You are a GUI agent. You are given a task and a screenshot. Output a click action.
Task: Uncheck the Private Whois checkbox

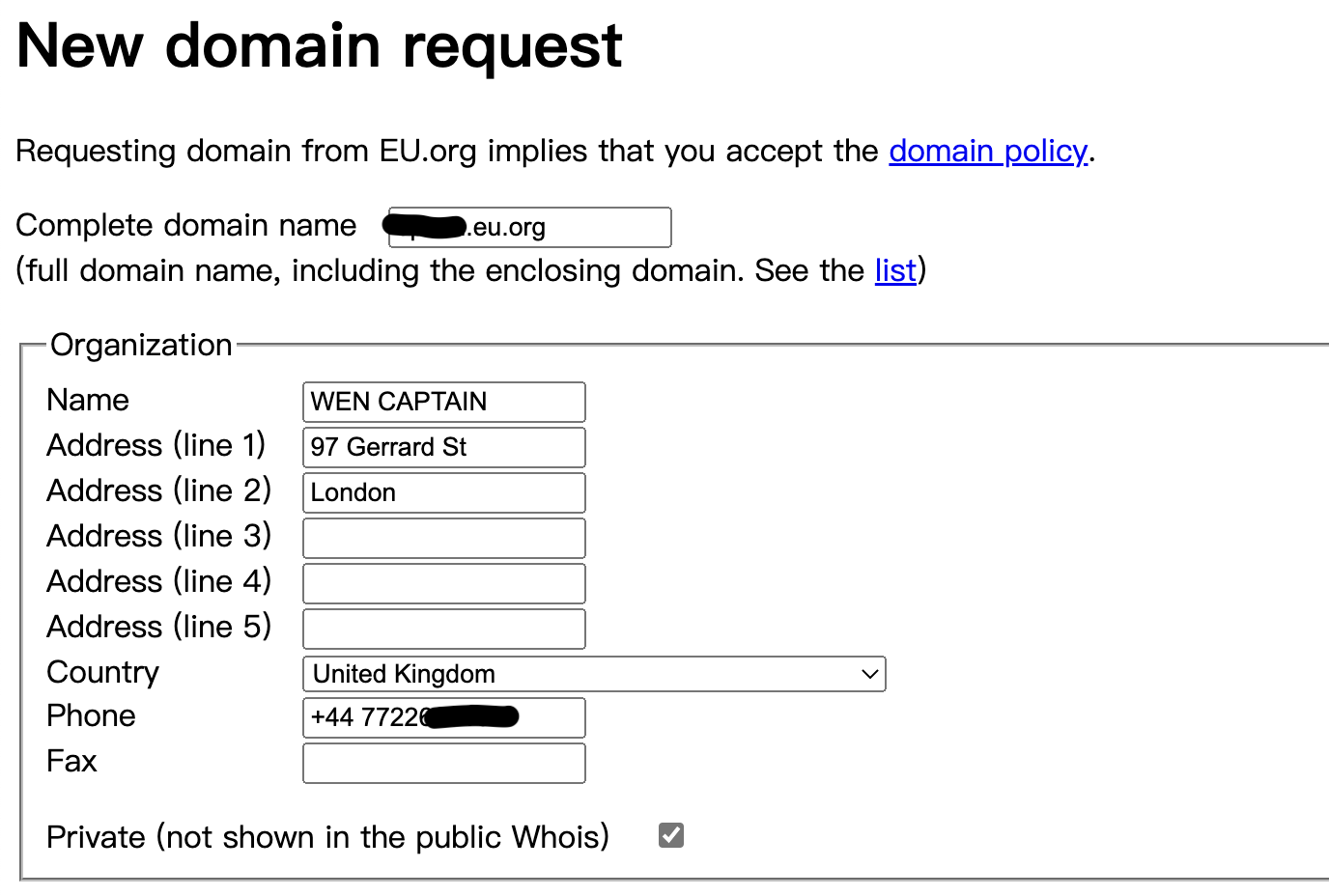tap(671, 835)
